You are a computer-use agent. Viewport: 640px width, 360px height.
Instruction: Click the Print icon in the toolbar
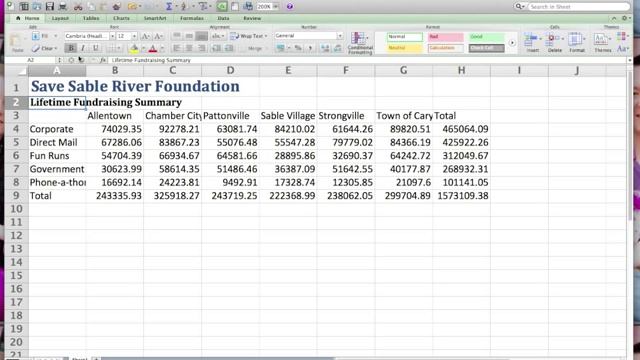pyautogui.click(x=62, y=6)
